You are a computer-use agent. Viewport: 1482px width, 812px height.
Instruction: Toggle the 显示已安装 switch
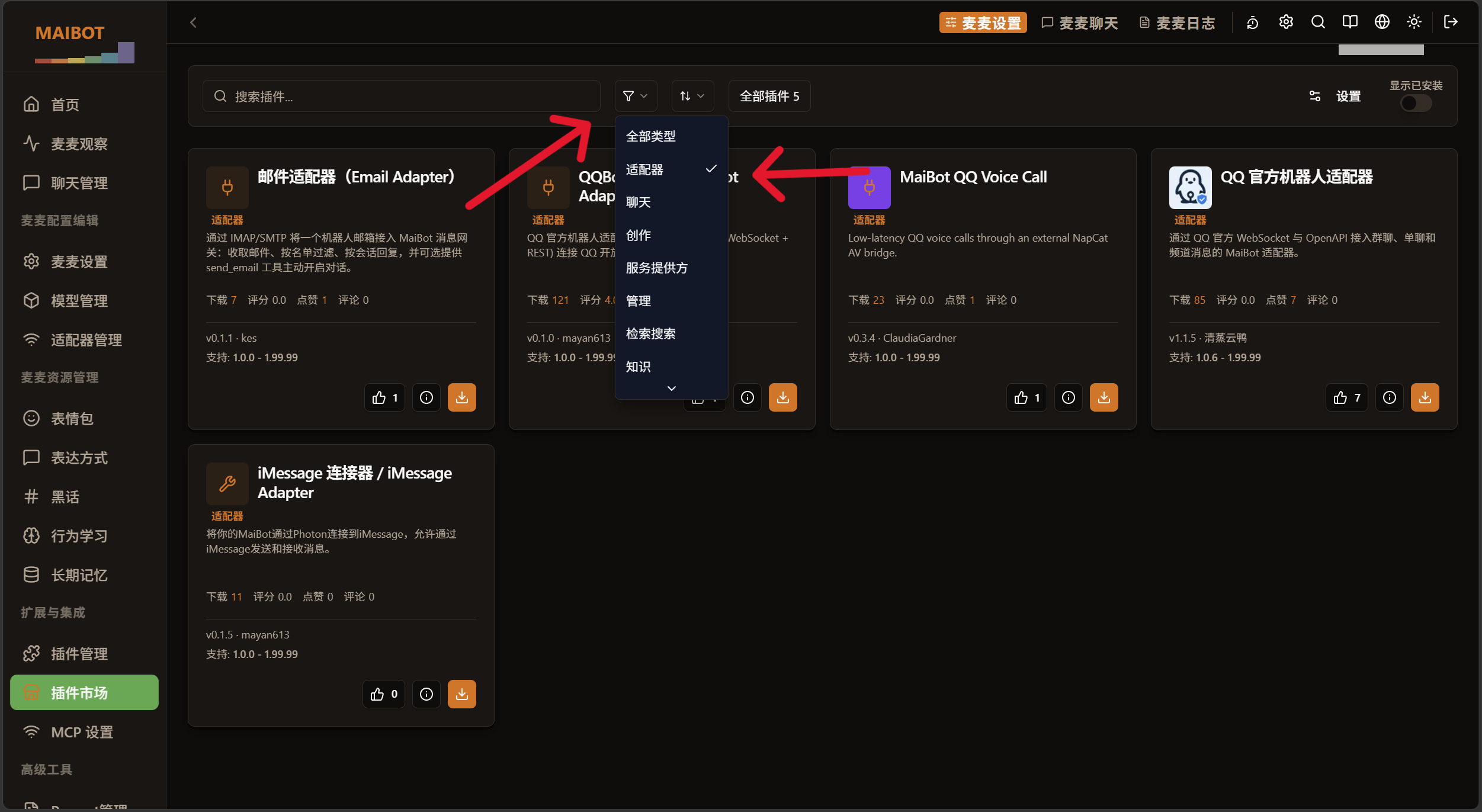coord(1416,103)
